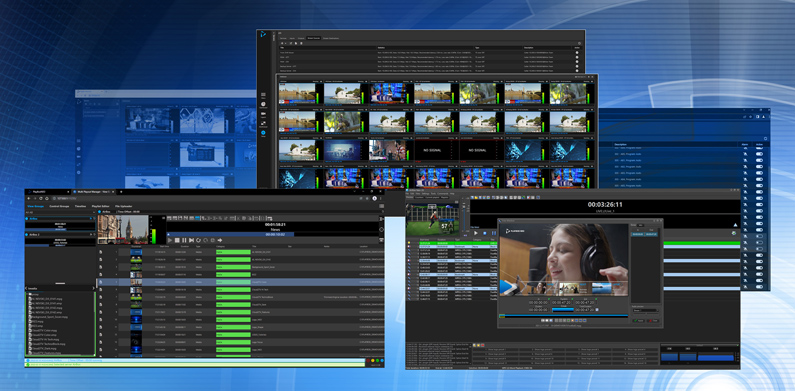Start playback in Multi Playout Manager
Viewport: 795px width, 391px height.
pos(169,240)
